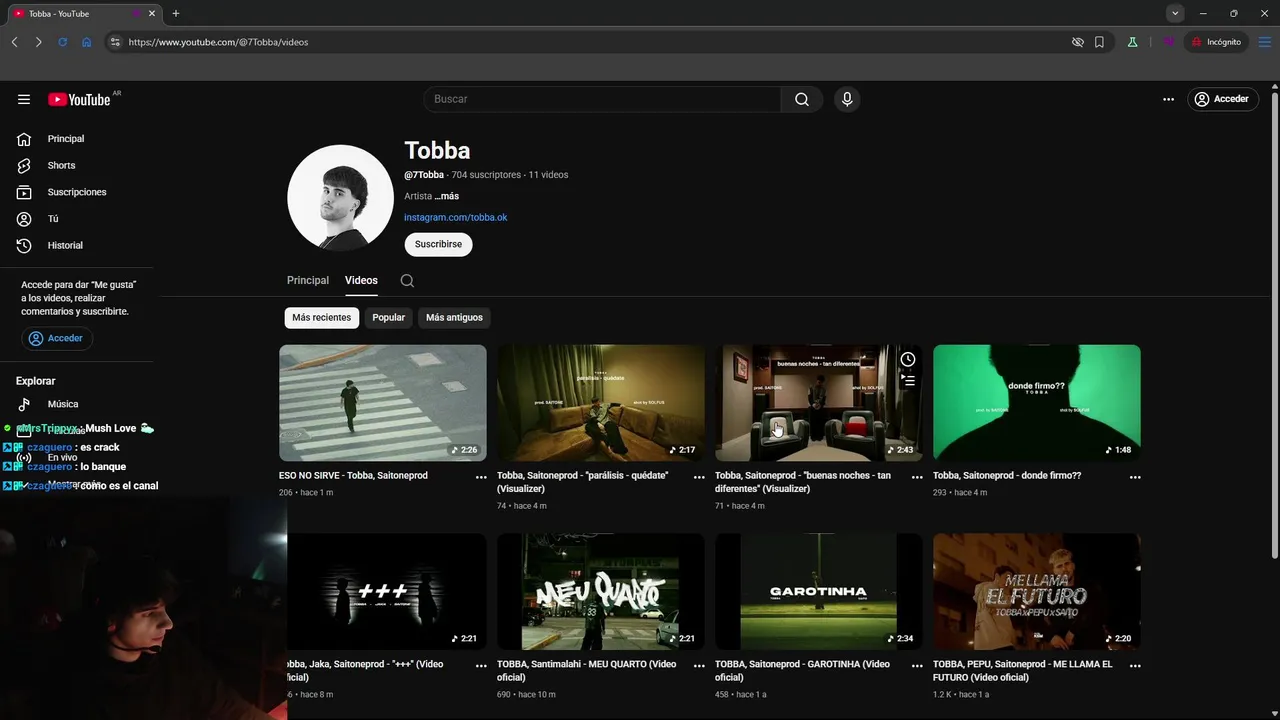Open options menu for +++ video
The width and height of the screenshot is (1280, 720).
coord(481,666)
